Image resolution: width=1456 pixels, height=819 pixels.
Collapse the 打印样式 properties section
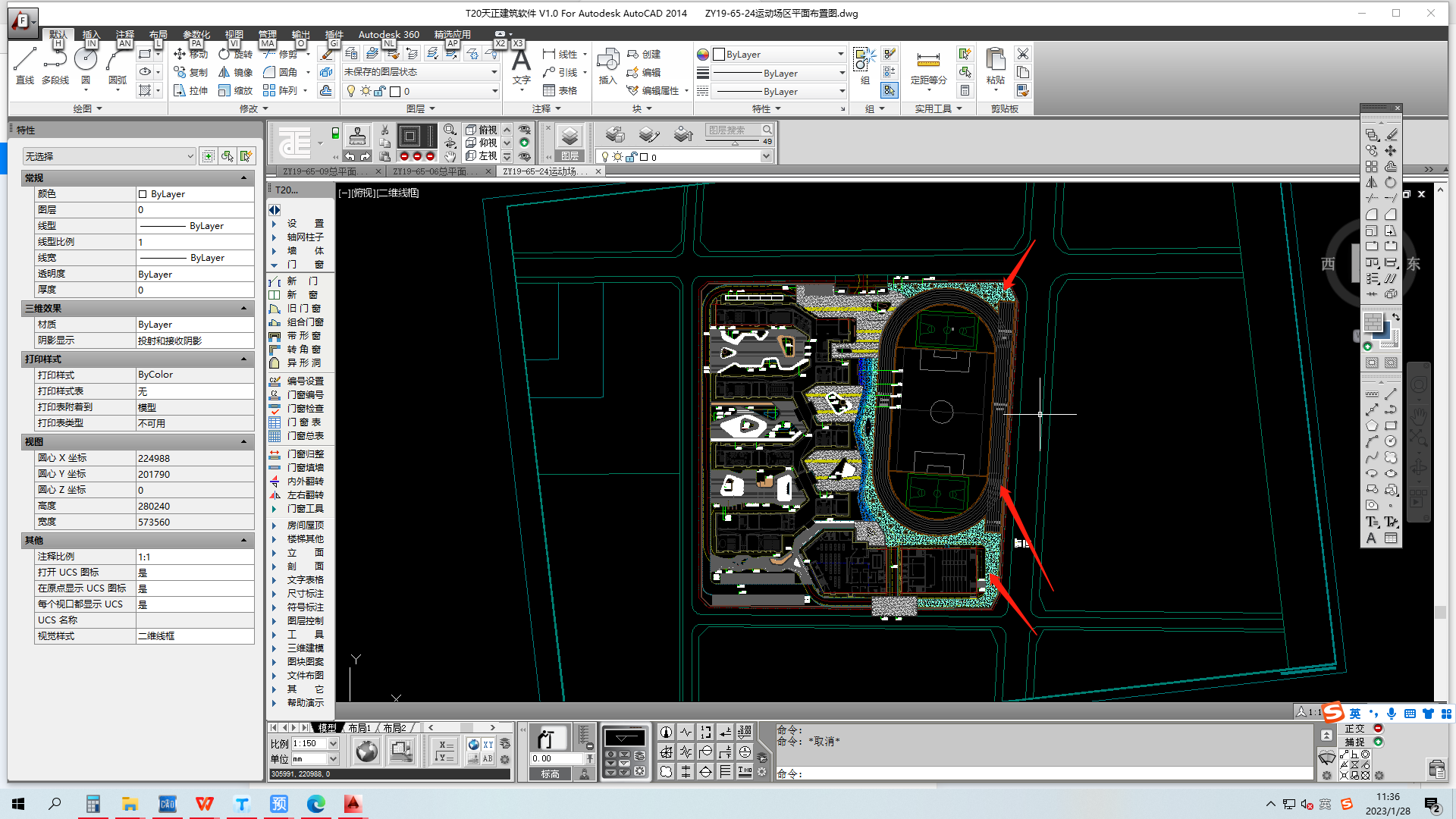243,359
